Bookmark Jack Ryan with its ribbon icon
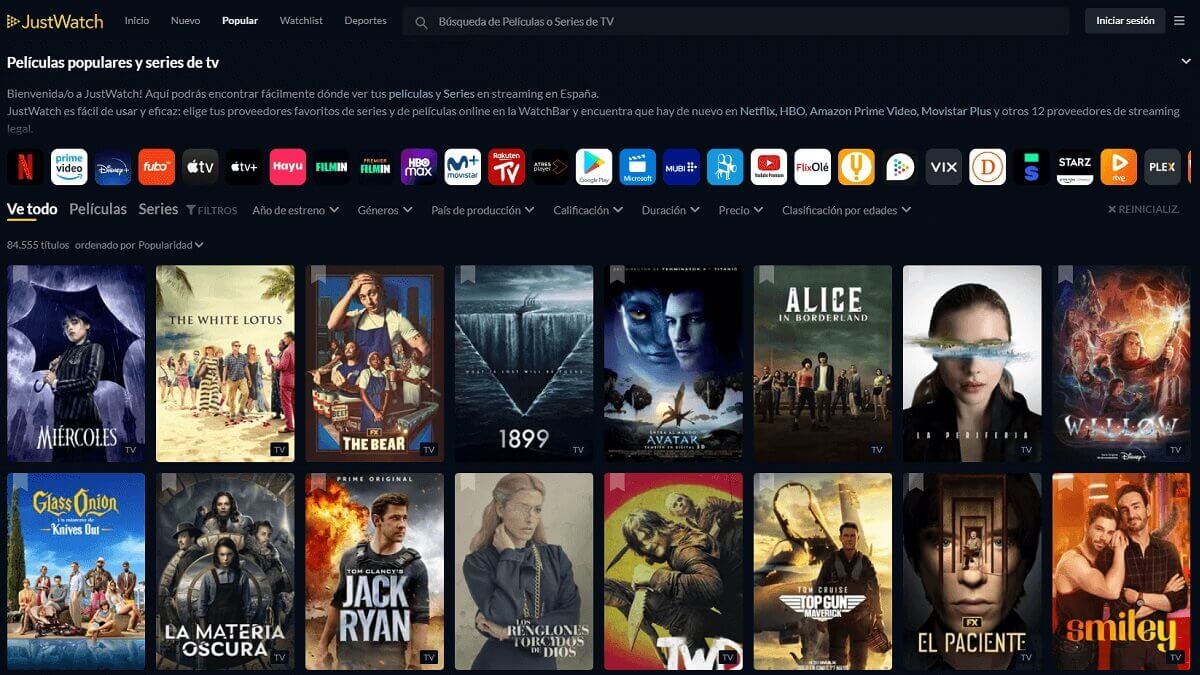Image resolution: width=1200 pixels, height=675 pixels. tap(318, 482)
